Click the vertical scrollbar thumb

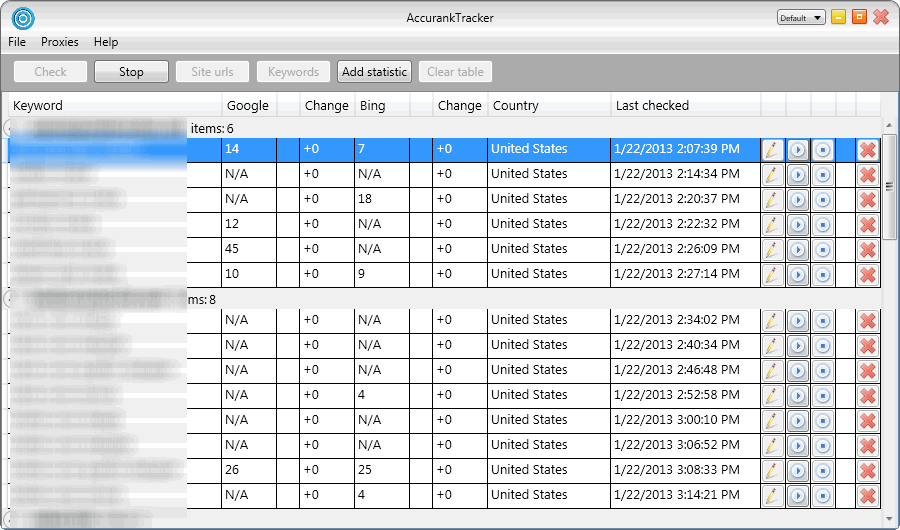click(x=889, y=187)
